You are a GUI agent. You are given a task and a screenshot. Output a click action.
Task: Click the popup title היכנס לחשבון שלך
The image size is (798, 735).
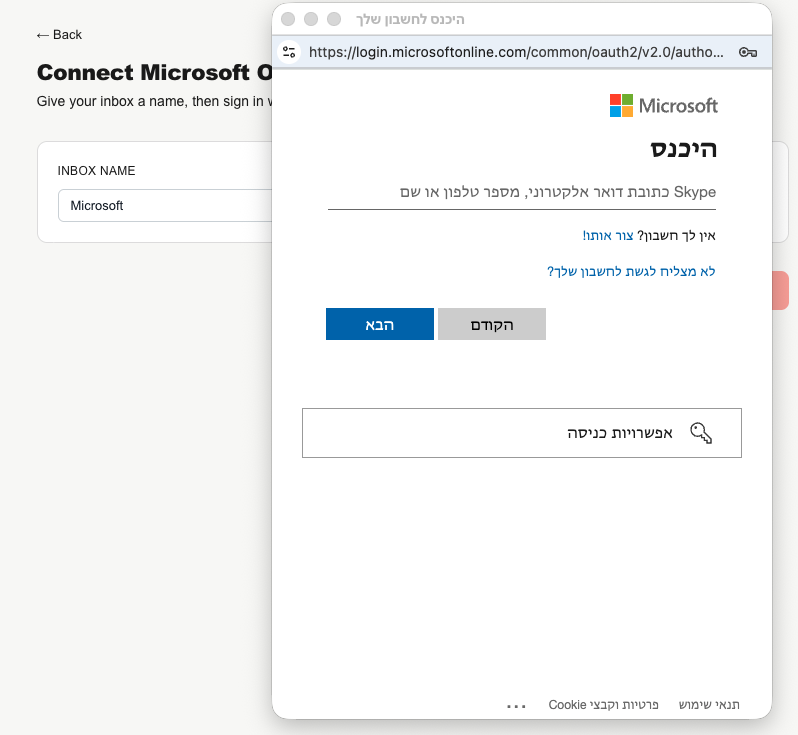tap(410, 19)
